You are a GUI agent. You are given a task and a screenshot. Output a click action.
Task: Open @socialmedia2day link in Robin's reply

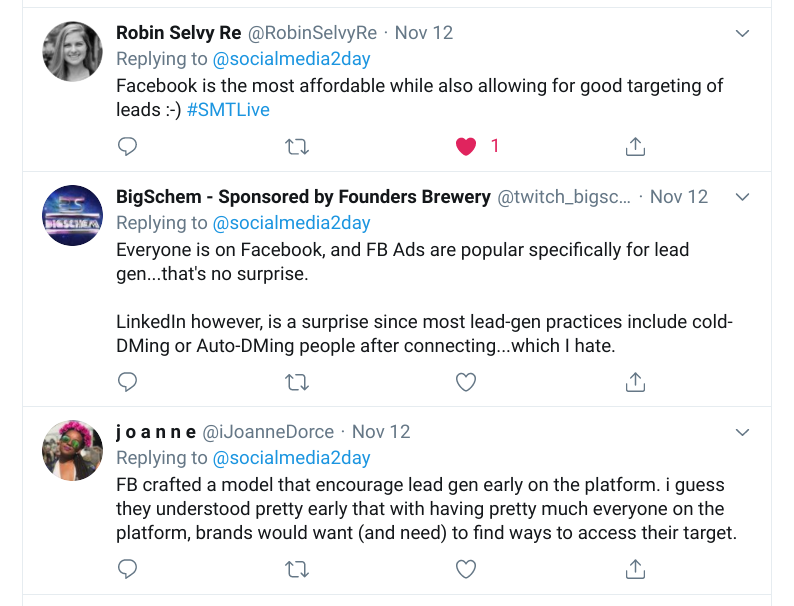click(x=292, y=59)
